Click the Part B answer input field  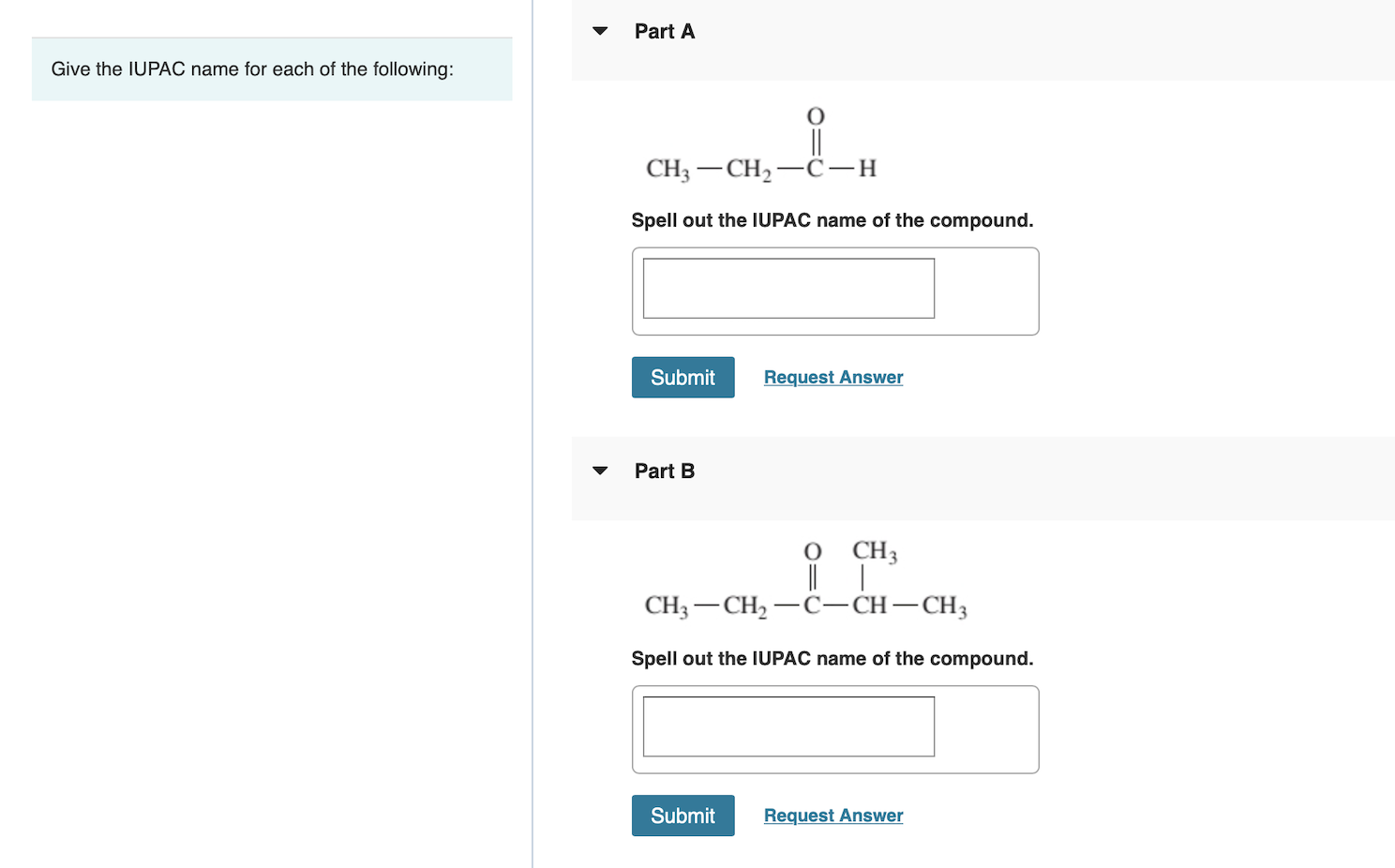pyautogui.click(x=788, y=726)
